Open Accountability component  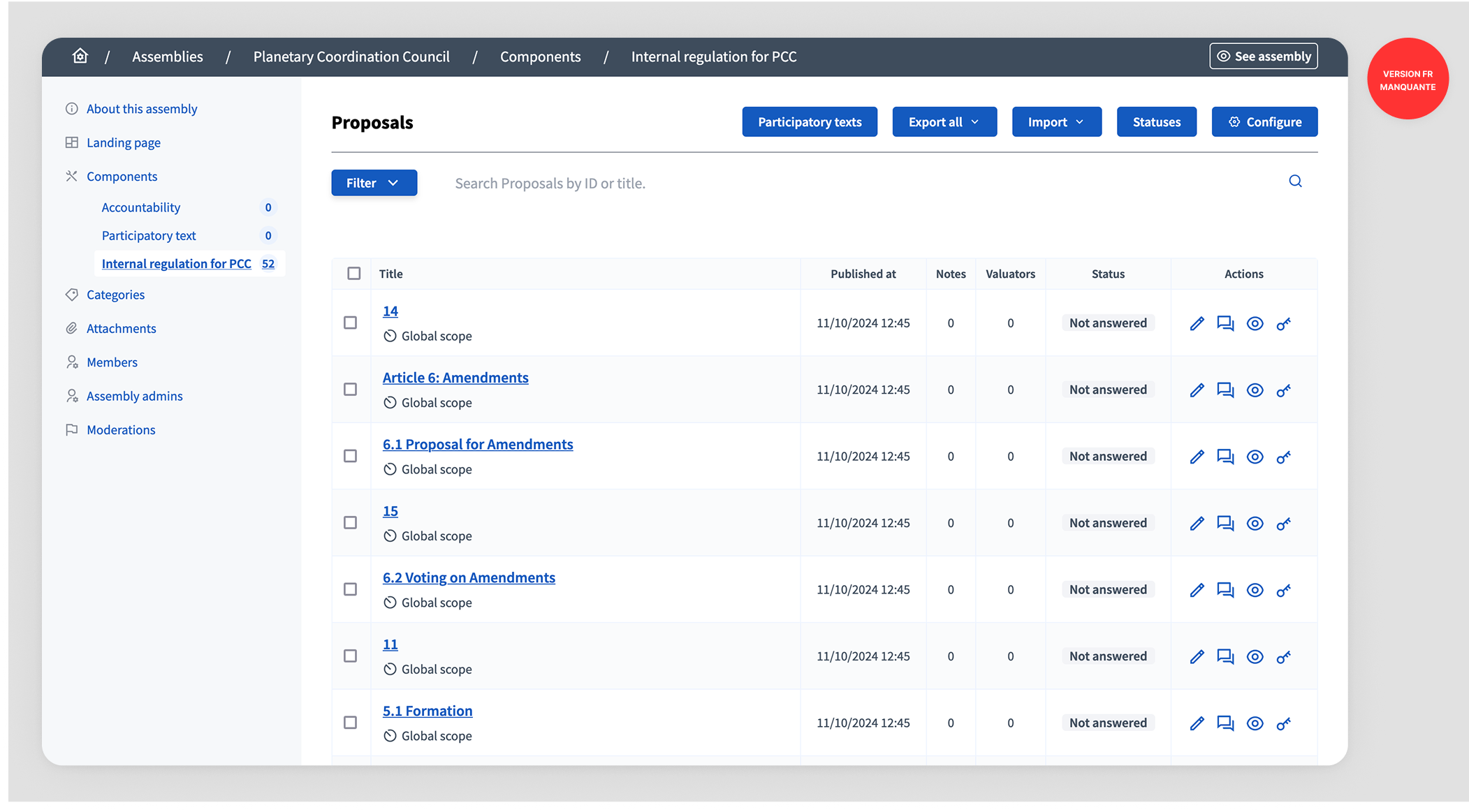141,207
